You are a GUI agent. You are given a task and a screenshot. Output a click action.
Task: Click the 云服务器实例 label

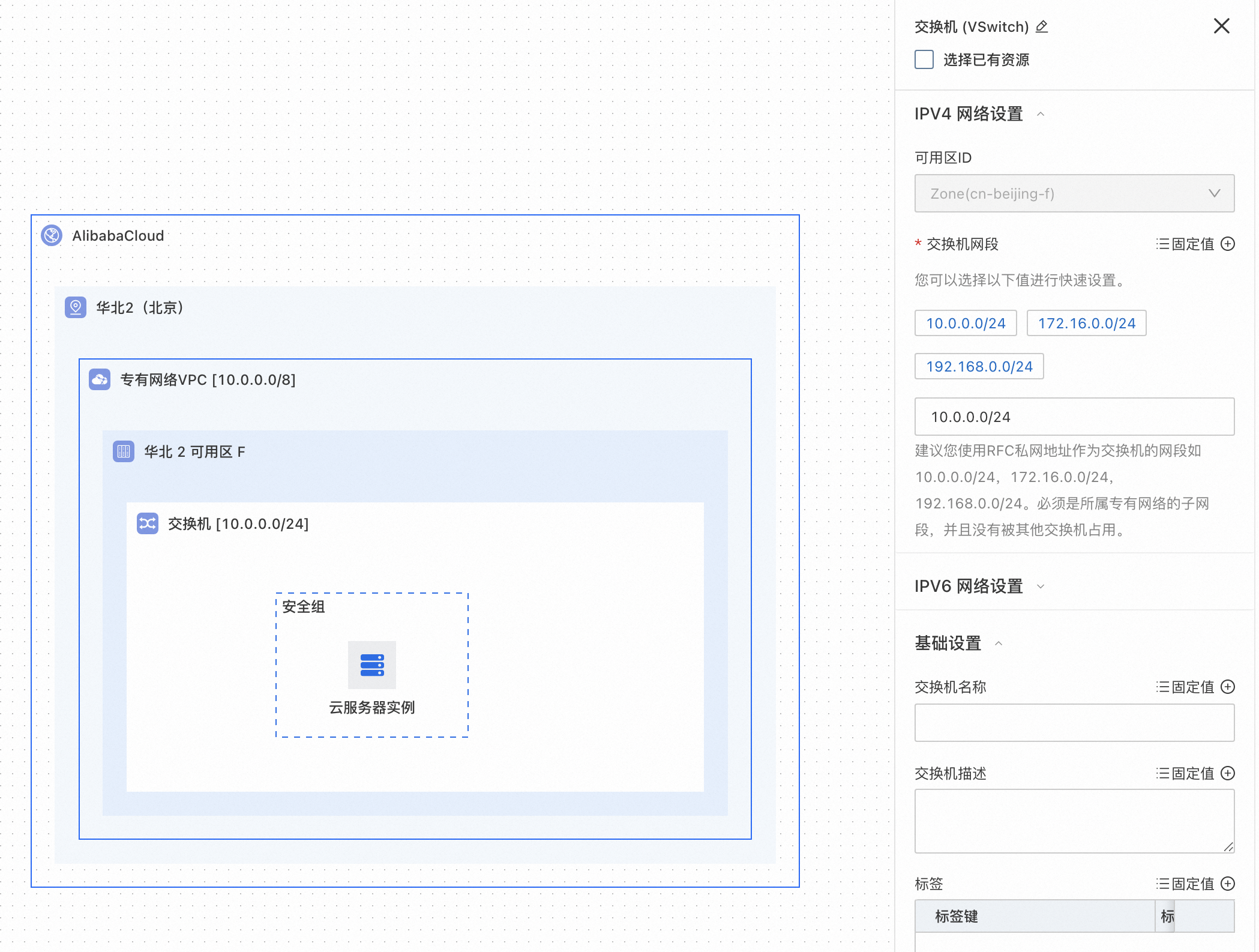tap(372, 708)
